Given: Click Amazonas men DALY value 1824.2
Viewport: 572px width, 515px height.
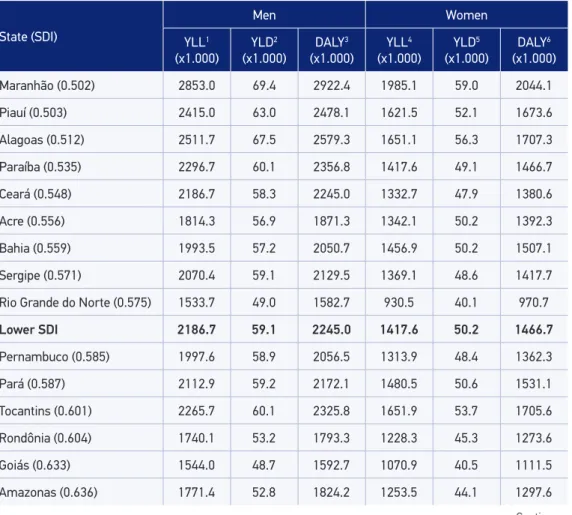Looking at the screenshot, I should tap(332, 492).
